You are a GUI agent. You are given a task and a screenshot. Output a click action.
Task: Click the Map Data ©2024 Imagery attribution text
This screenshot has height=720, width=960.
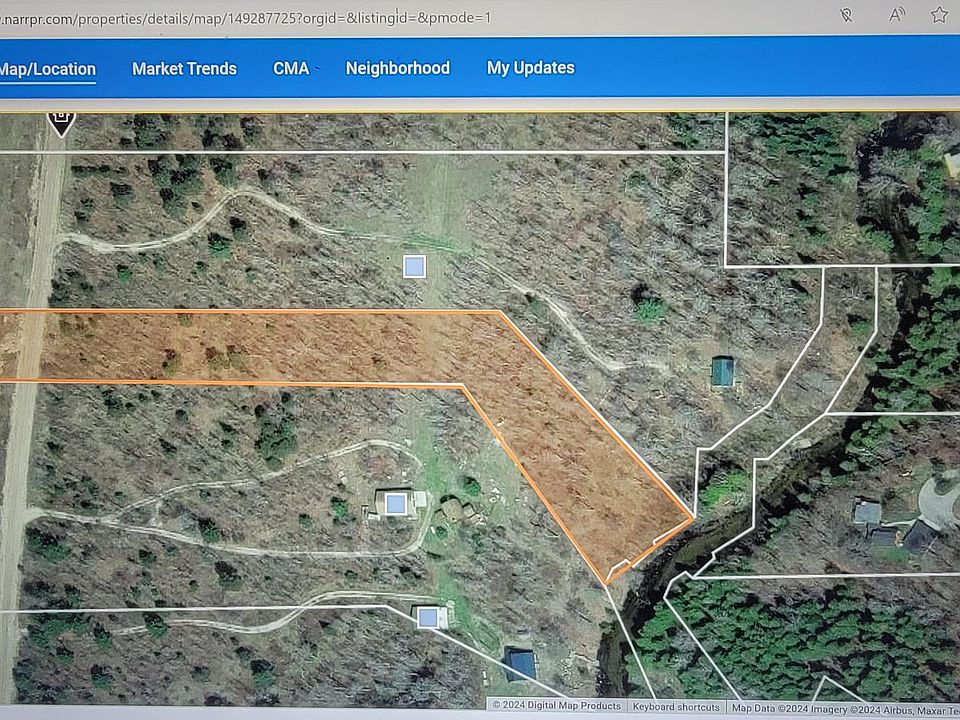pyautogui.click(x=845, y=708)
